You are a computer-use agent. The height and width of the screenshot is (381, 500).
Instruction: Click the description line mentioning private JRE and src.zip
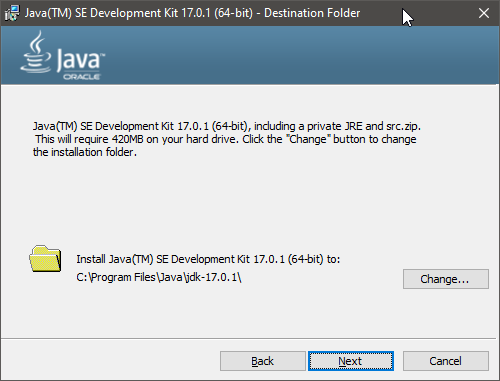[x=227, y=126]
